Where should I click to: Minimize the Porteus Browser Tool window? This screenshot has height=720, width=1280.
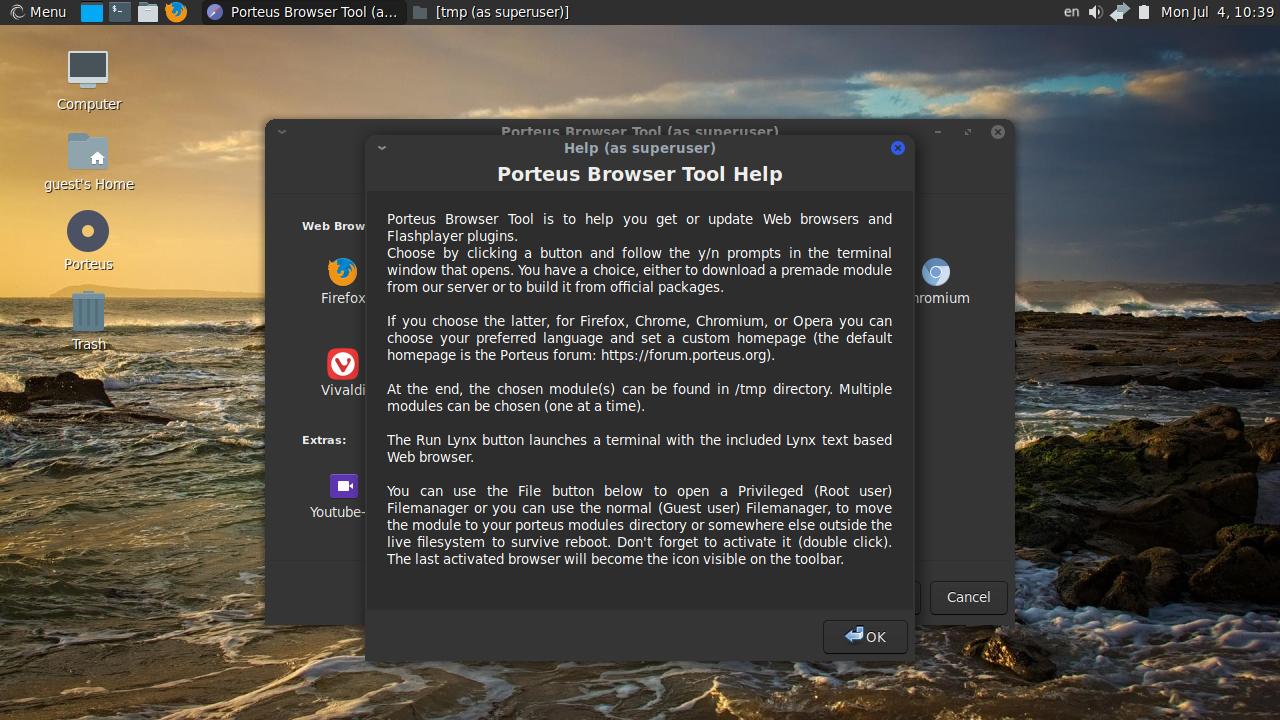tap(938, 132)
